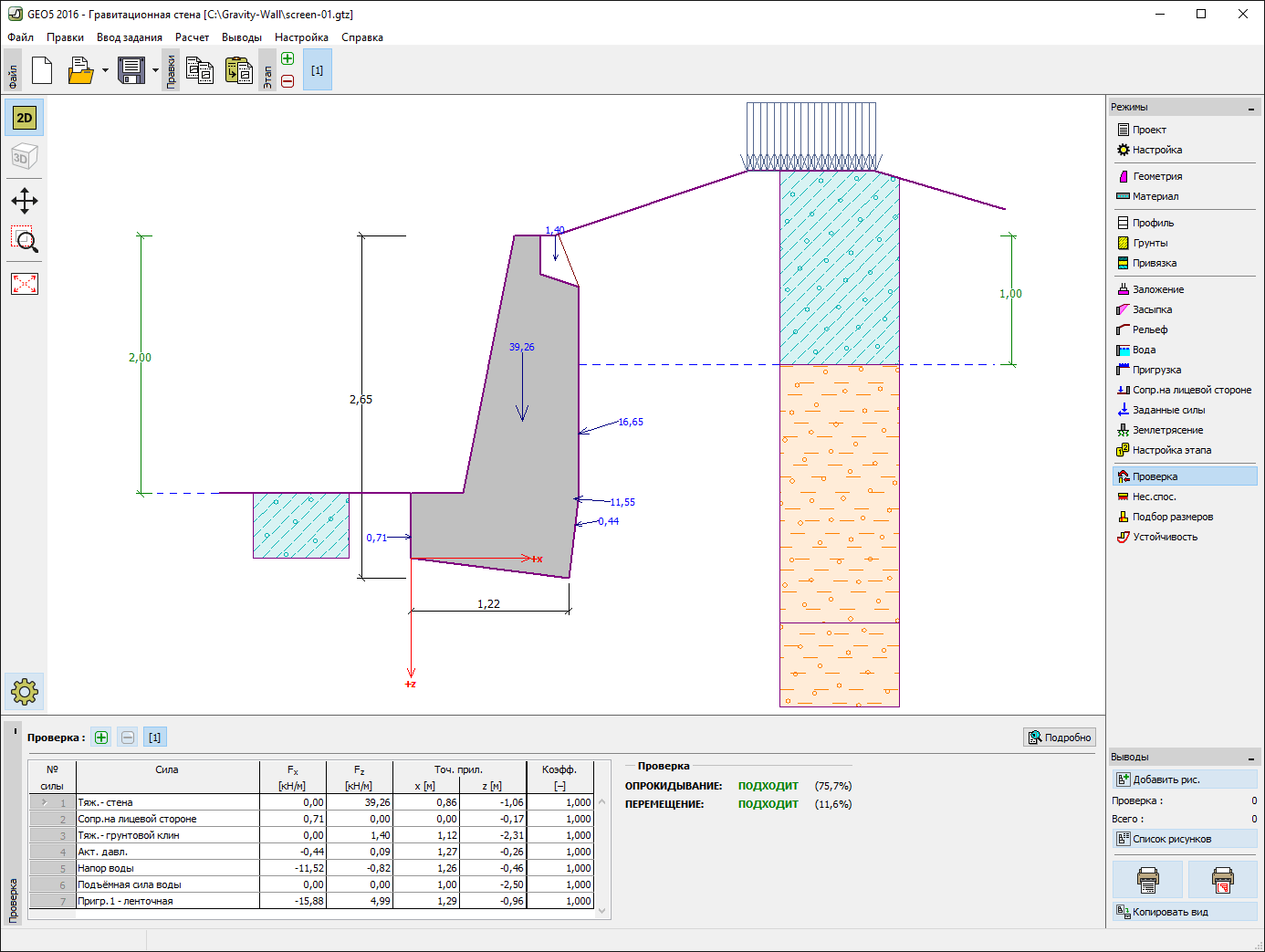Open the Выводы menu

coord(242,37)
